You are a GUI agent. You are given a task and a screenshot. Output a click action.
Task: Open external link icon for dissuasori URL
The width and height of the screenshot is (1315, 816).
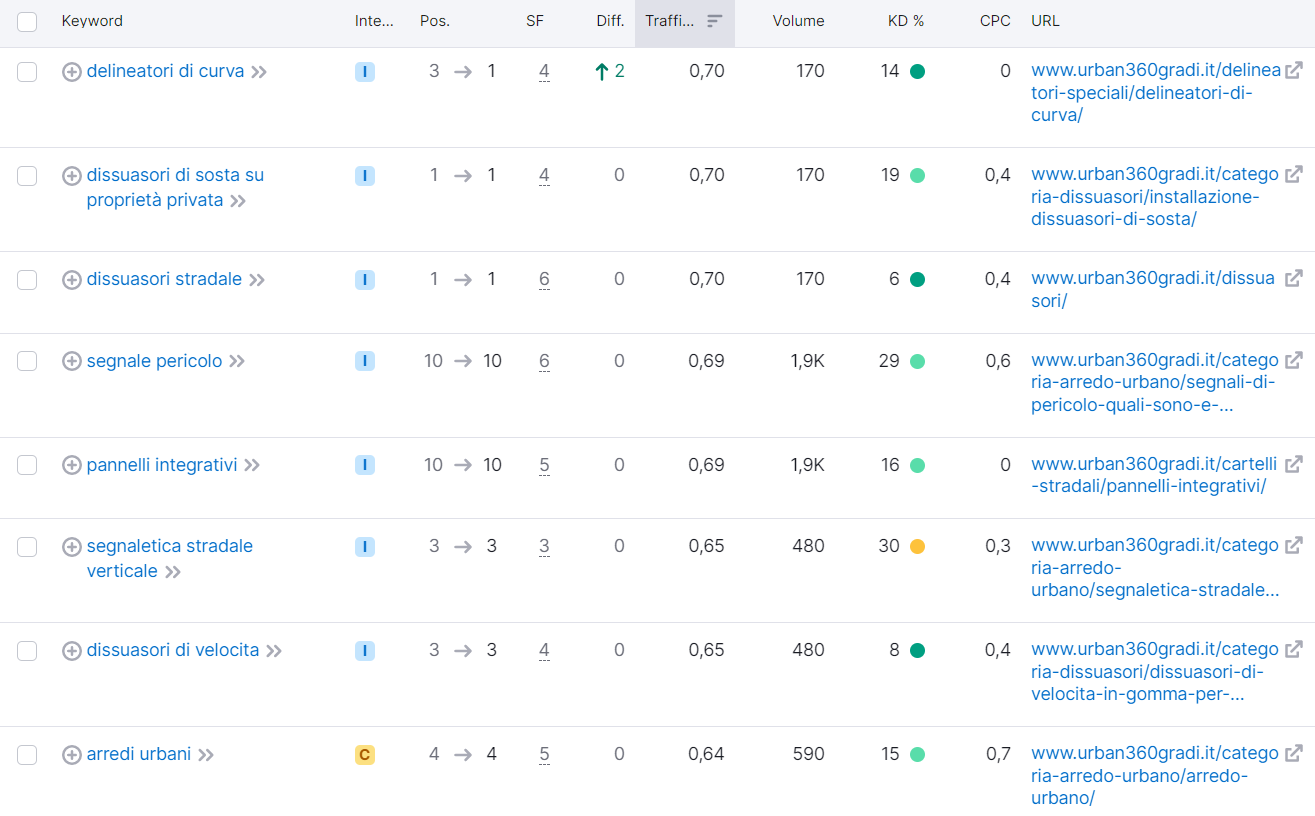point(1294,278)
